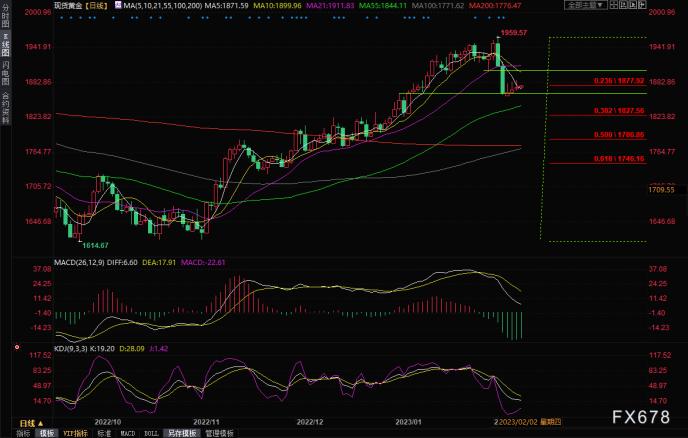Apply the BOLL template
The width and height of the screenshot is (688, 438).
tap(151, 433)
